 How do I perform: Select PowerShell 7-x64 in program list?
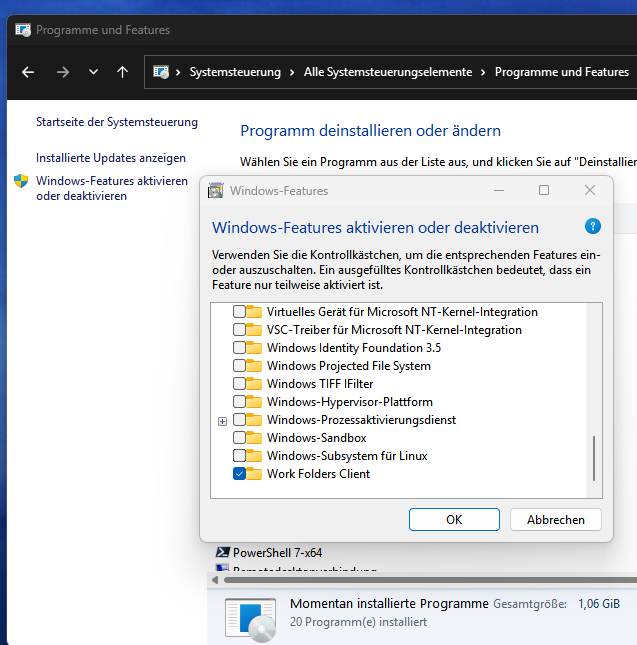pos(277,553)
